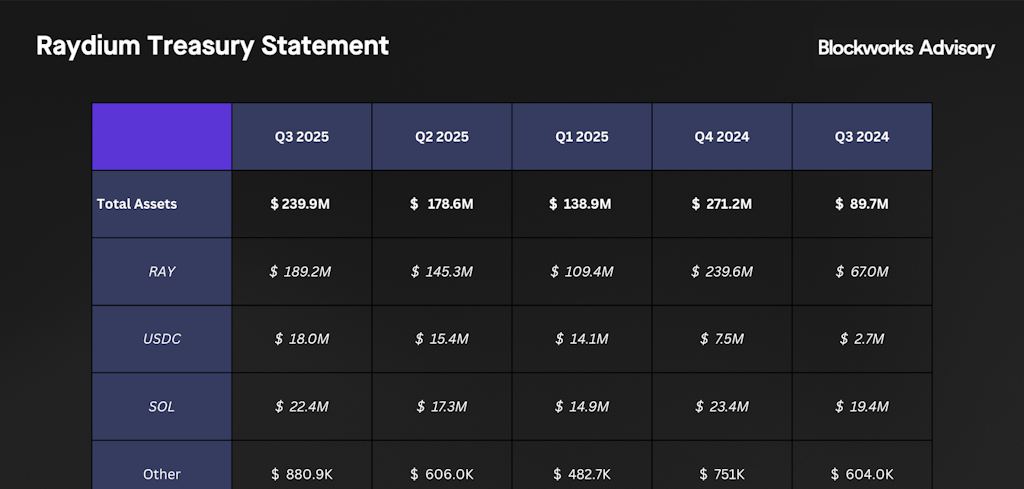Viewport: 1024px width, 489px height.
Task: Click the $189.2M RAY value
Action: coord(301,271)
